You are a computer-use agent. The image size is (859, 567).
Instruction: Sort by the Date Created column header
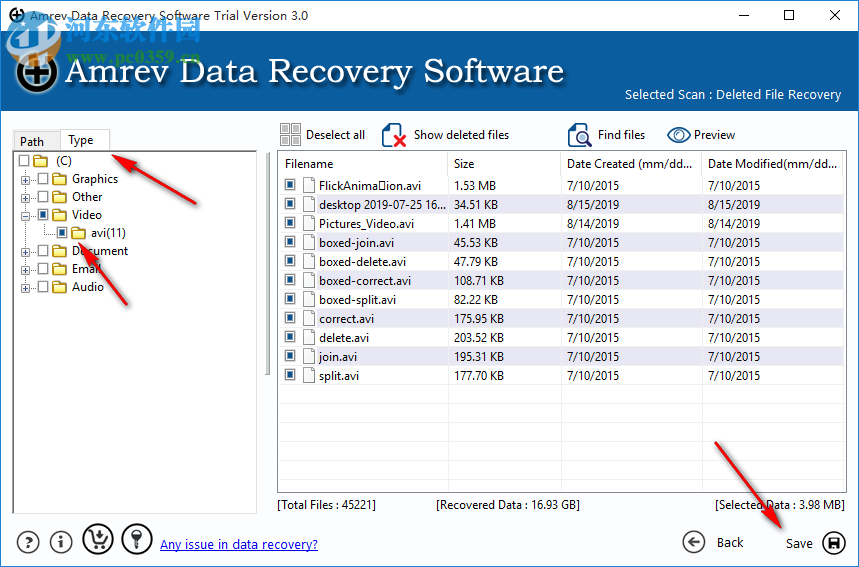pos(631,164)
